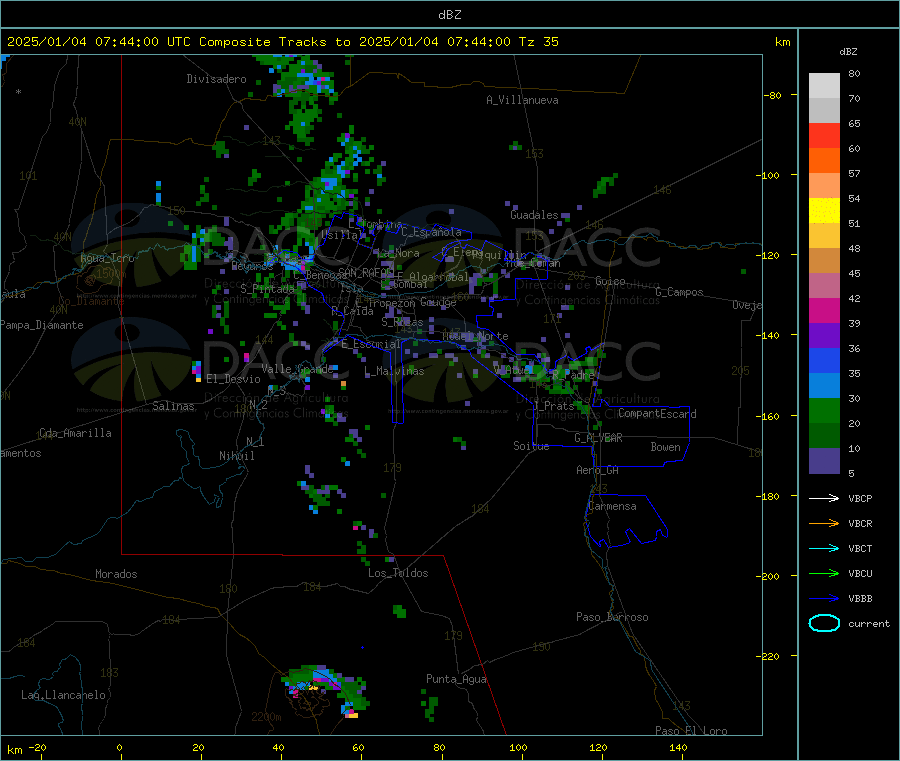Click the Agua_Toro place label

(107, 258)
